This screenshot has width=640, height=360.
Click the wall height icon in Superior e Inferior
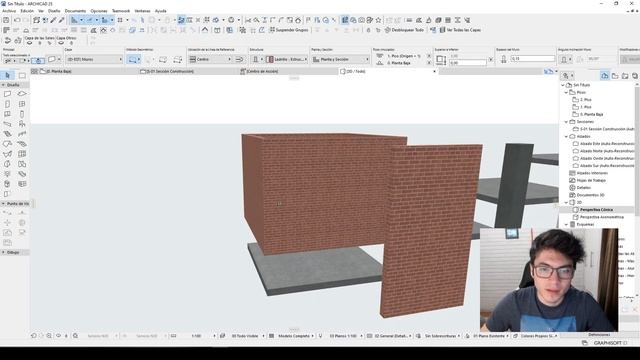tap(440, 60)
